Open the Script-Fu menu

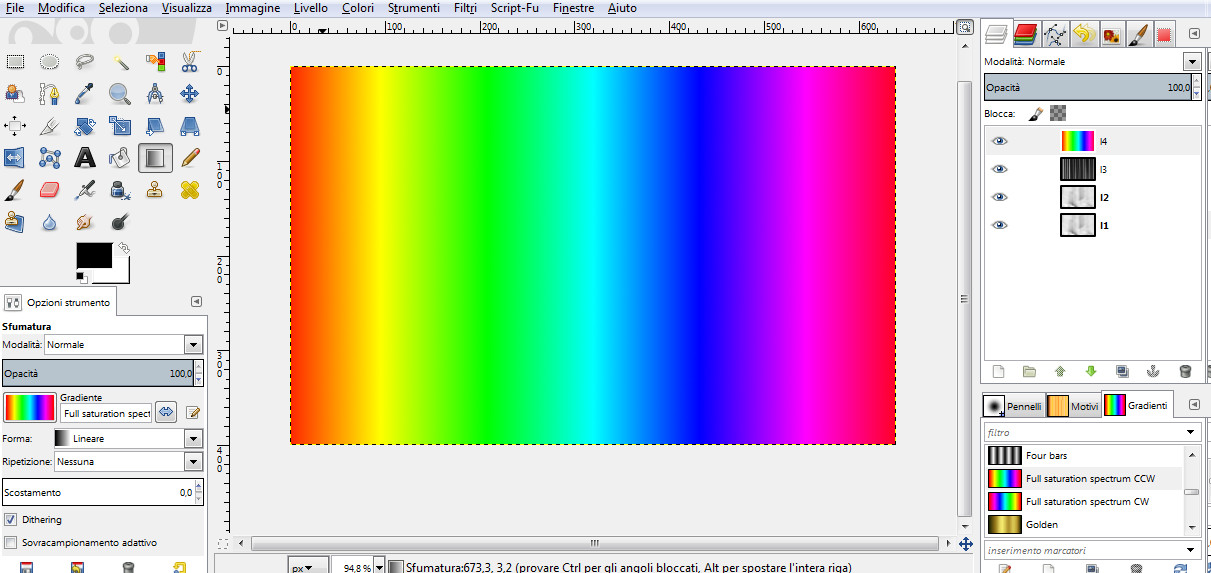pos(515,8)
